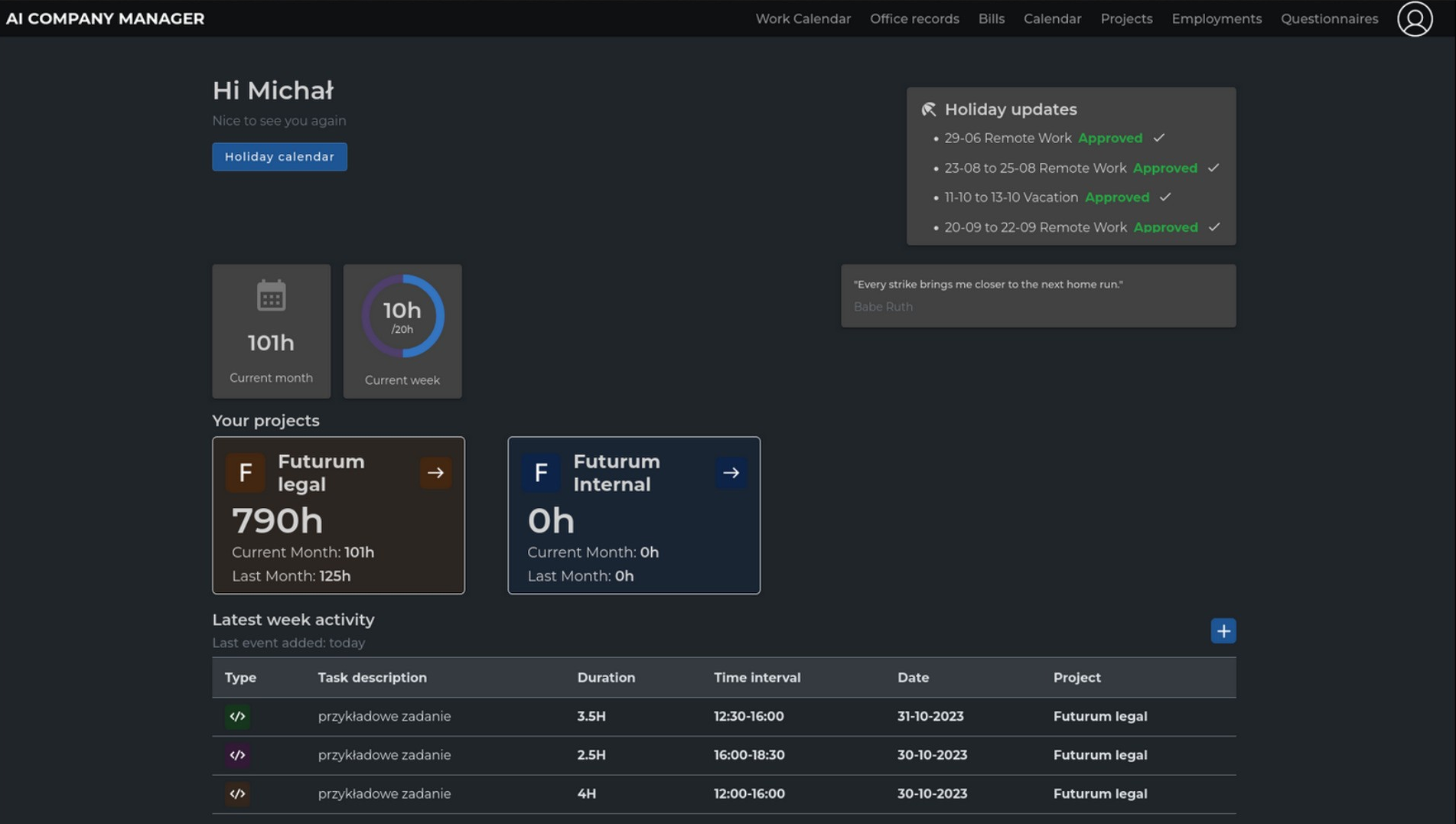Click the Holiday updates umbrella icon

[x=929, y=109]
